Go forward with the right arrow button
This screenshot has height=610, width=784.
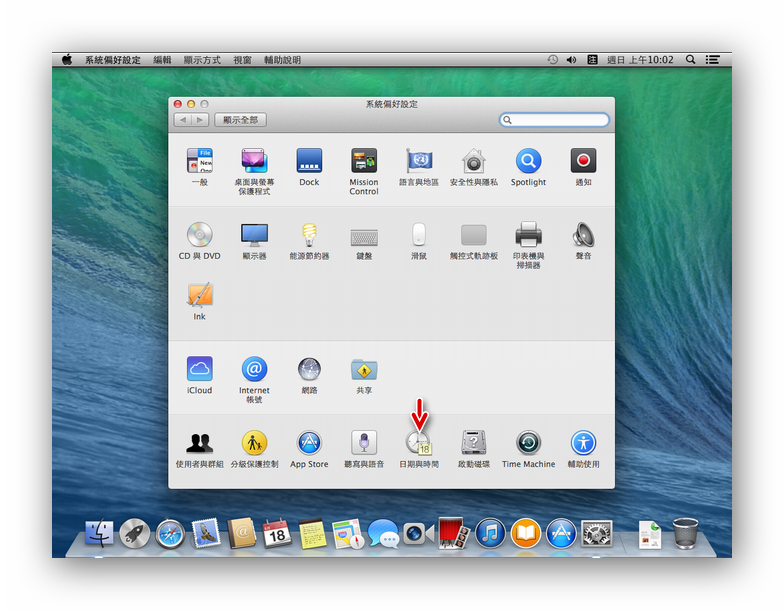tap(200, 120)
